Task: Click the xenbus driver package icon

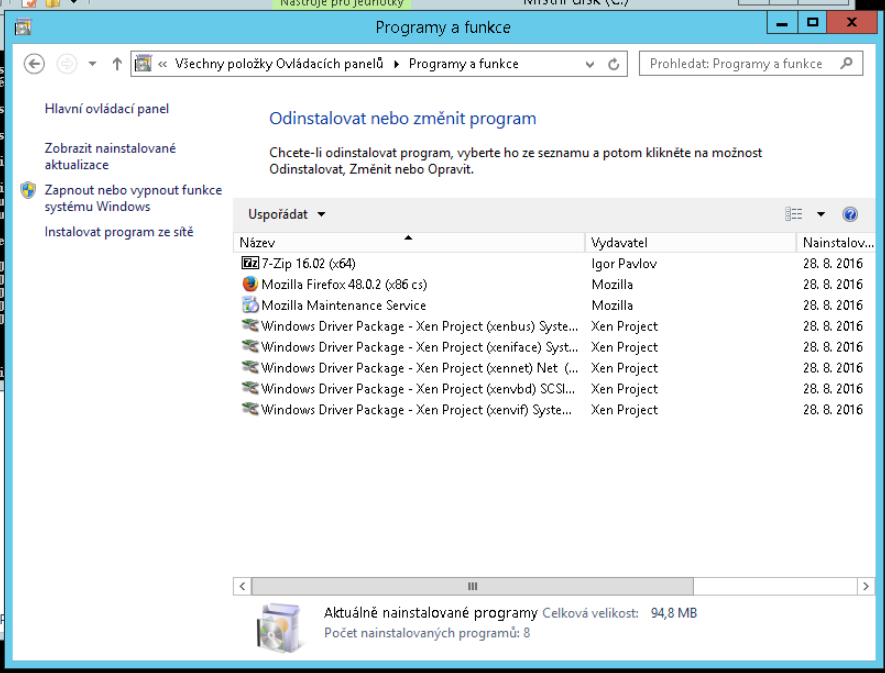Action: tap(250, 327)
